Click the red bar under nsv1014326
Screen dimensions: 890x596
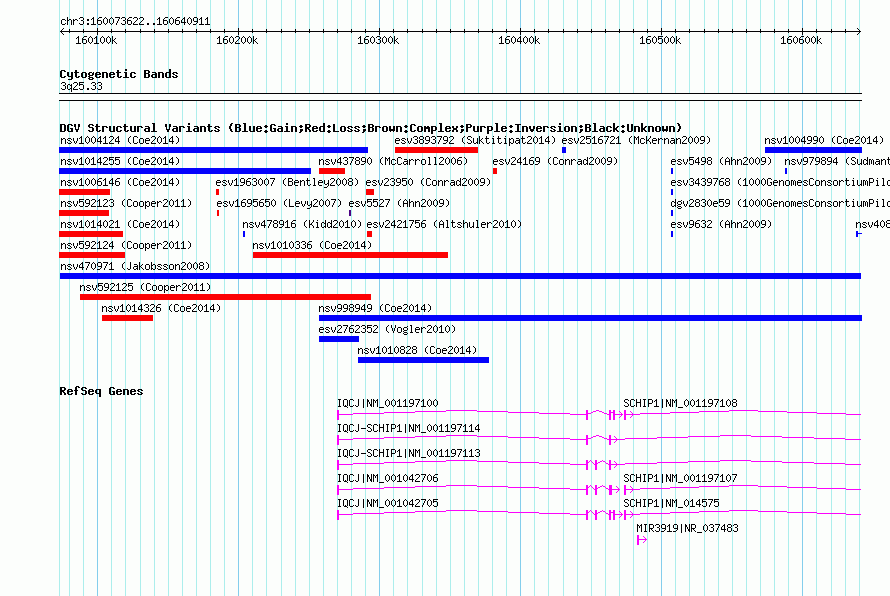click(128, 318)
